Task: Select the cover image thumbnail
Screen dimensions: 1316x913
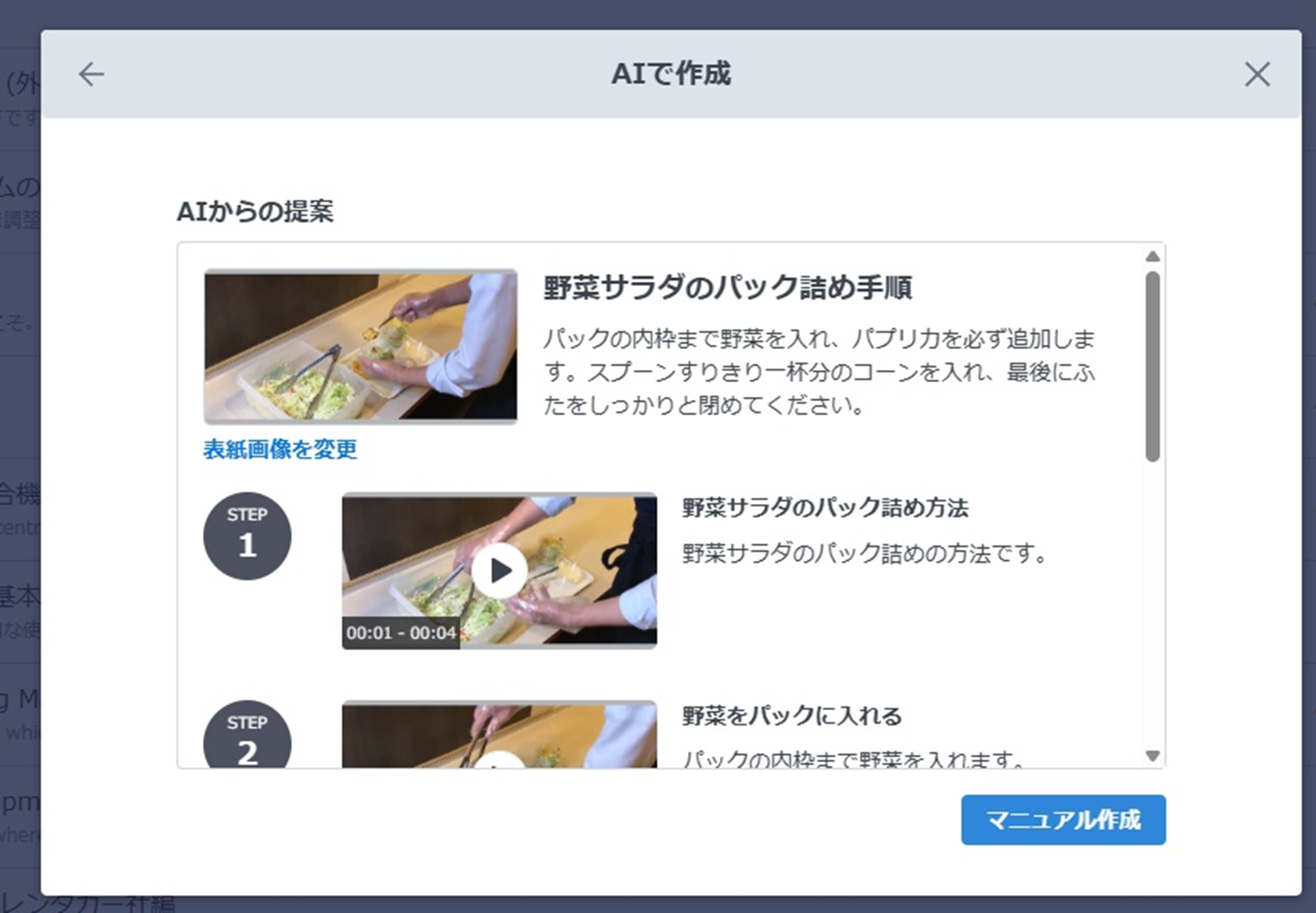Action: pos(360,347)
